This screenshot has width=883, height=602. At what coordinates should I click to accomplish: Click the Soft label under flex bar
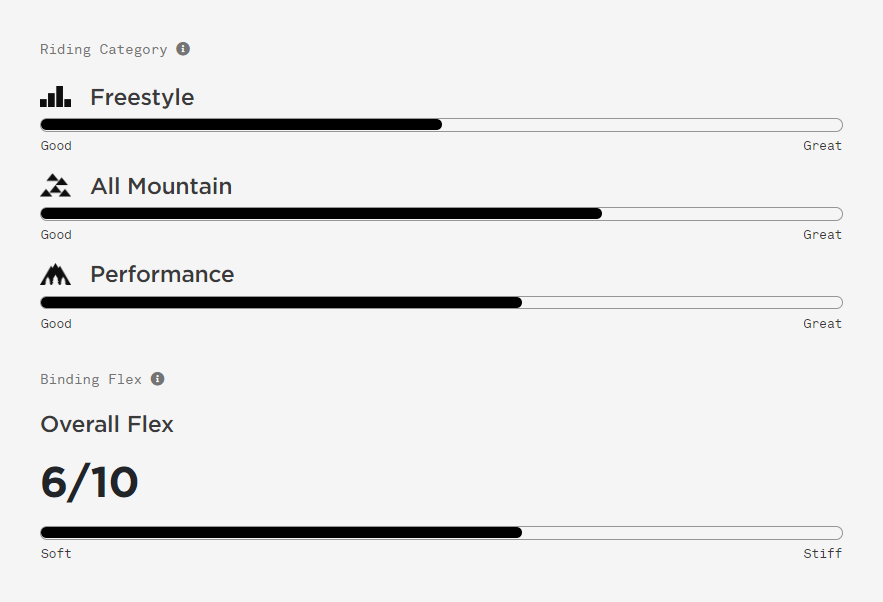(x=56, y=554)
